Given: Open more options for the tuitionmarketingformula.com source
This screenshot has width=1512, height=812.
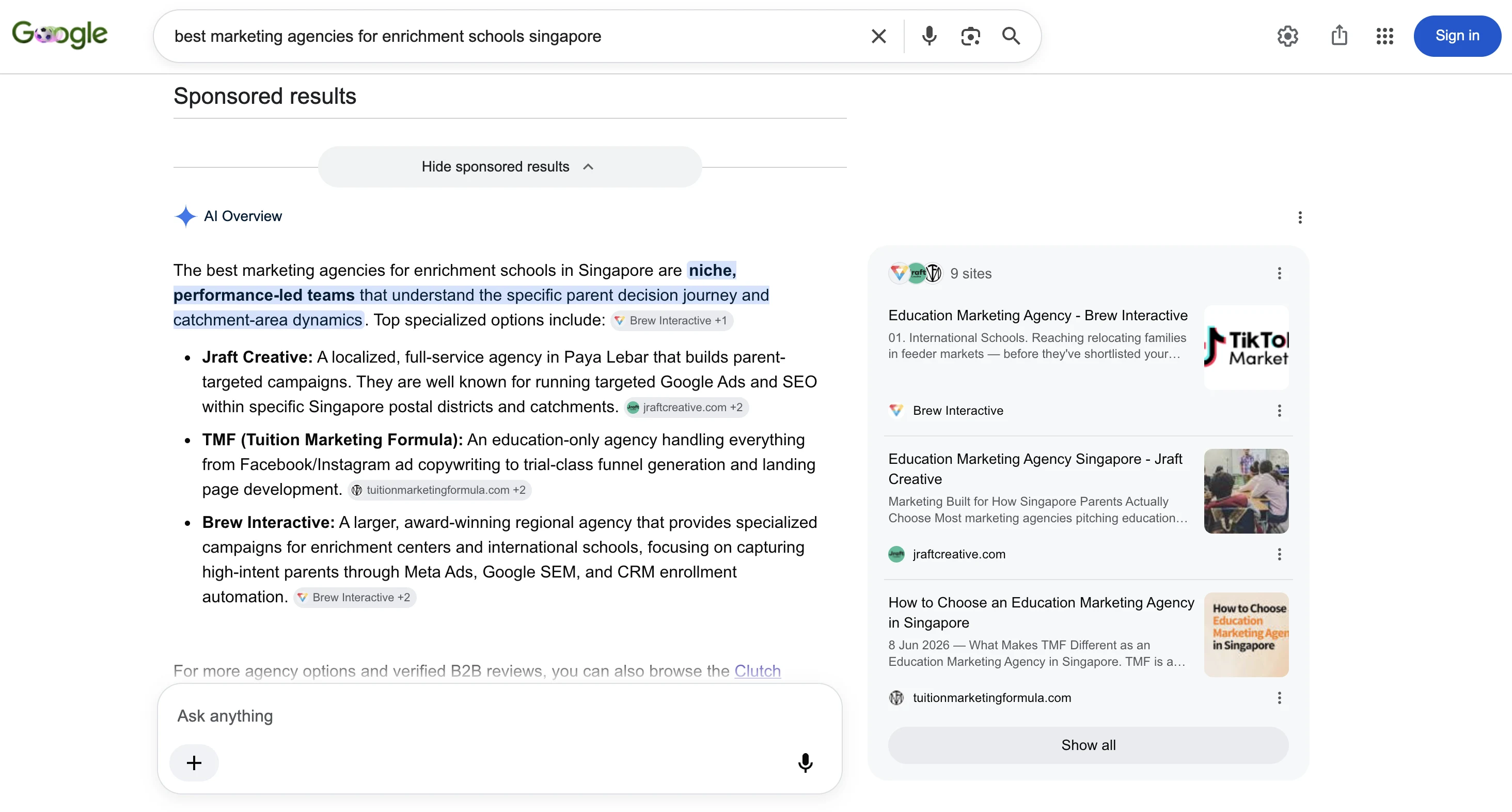Looking at the screenshot, I should point(1280,698).
